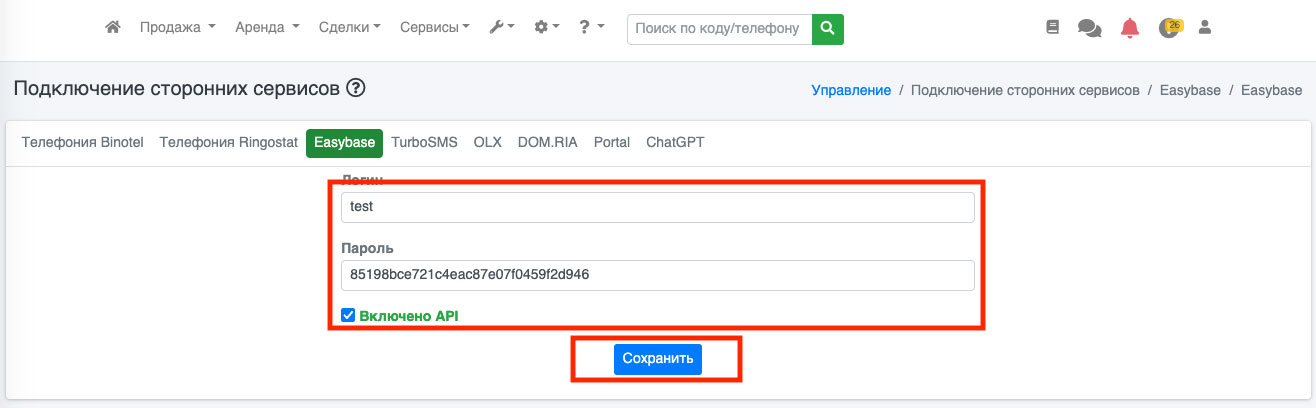
Task: Click into the Пароль input field
Action: [657, 275]
